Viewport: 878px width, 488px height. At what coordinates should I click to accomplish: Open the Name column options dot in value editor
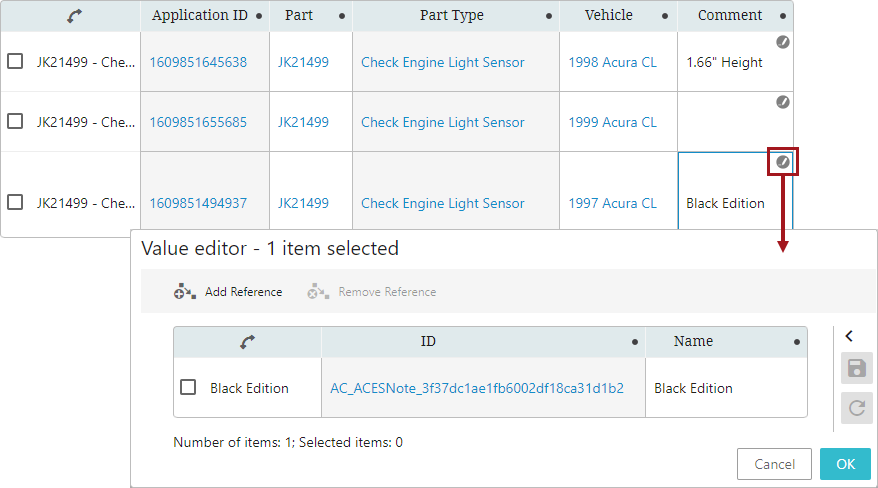click(797, 342)
